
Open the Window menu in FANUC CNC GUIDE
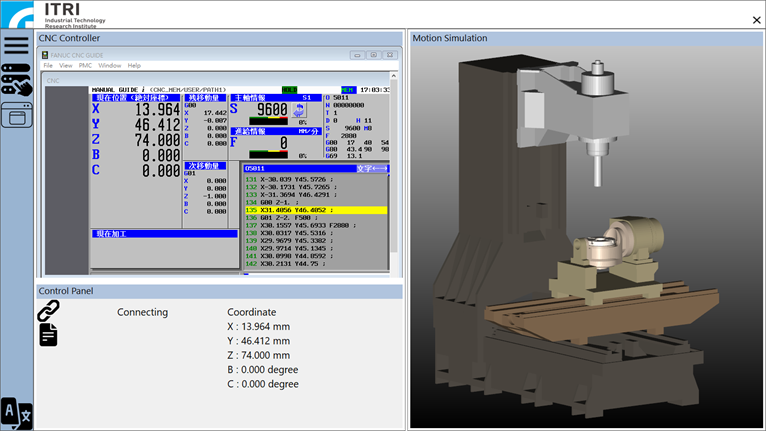tap(110, 65)
